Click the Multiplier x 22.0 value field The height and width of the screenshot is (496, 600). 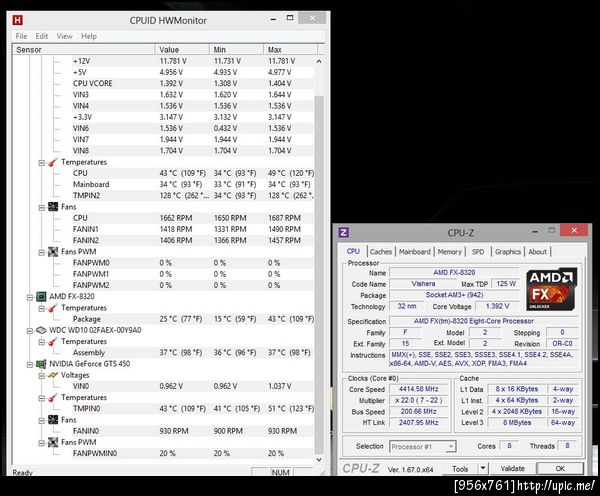pyautogui.click(x=419, y=400)
